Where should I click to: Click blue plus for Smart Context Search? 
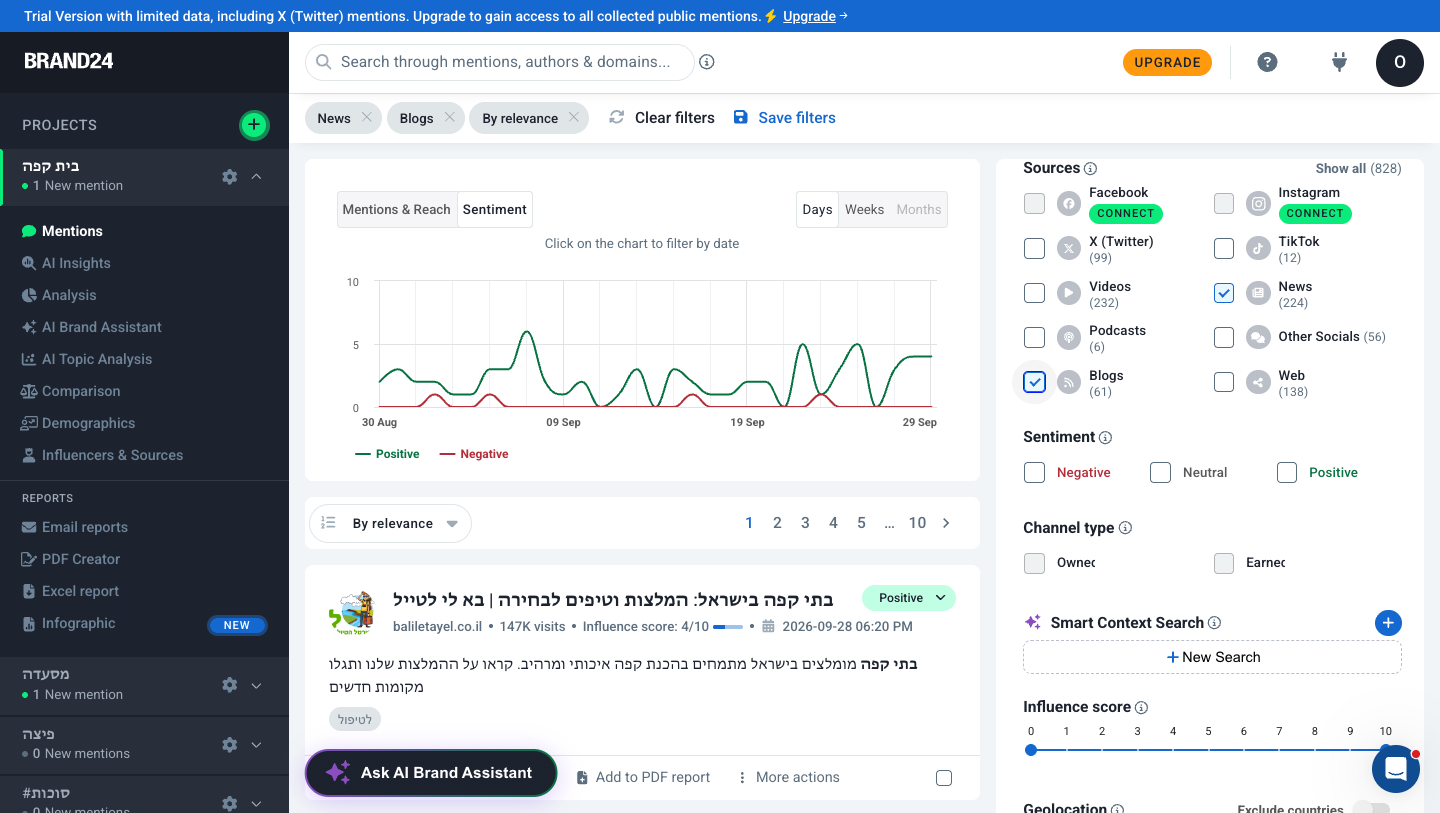pyautogui.click(x=1388, y=623)
